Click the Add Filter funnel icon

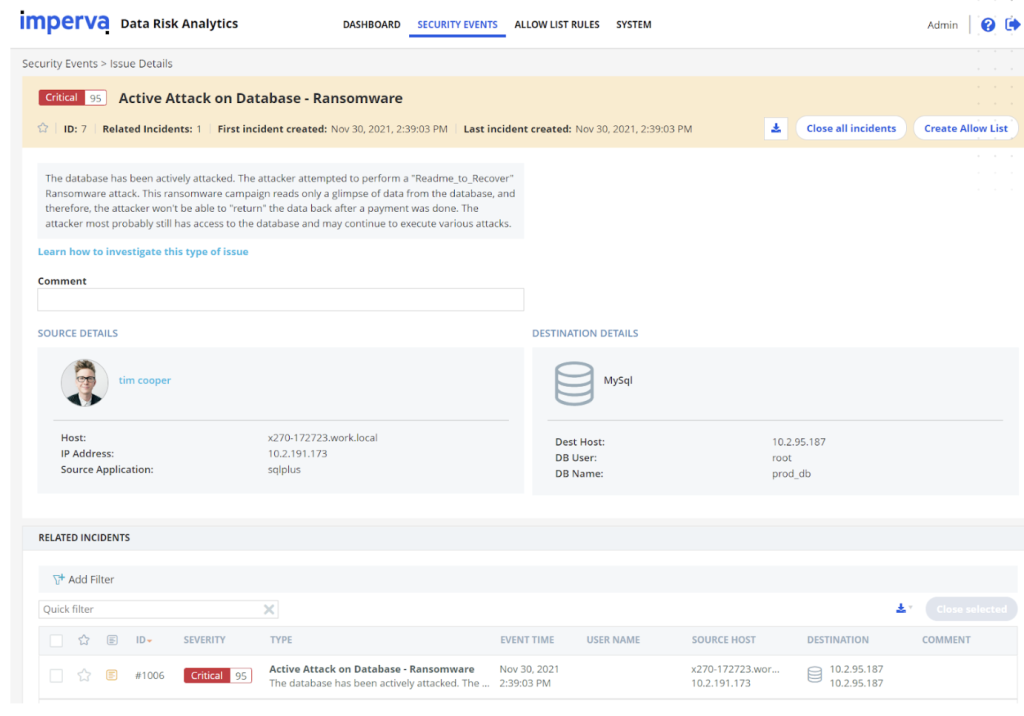click(x=59, y=579)
